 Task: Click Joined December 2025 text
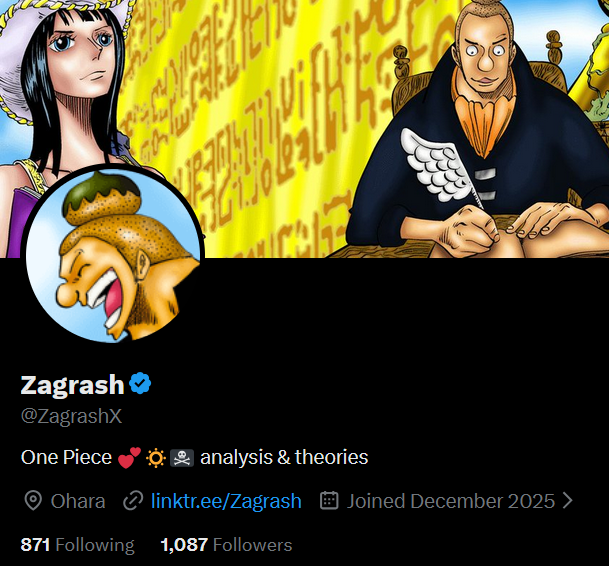point(451,501)
